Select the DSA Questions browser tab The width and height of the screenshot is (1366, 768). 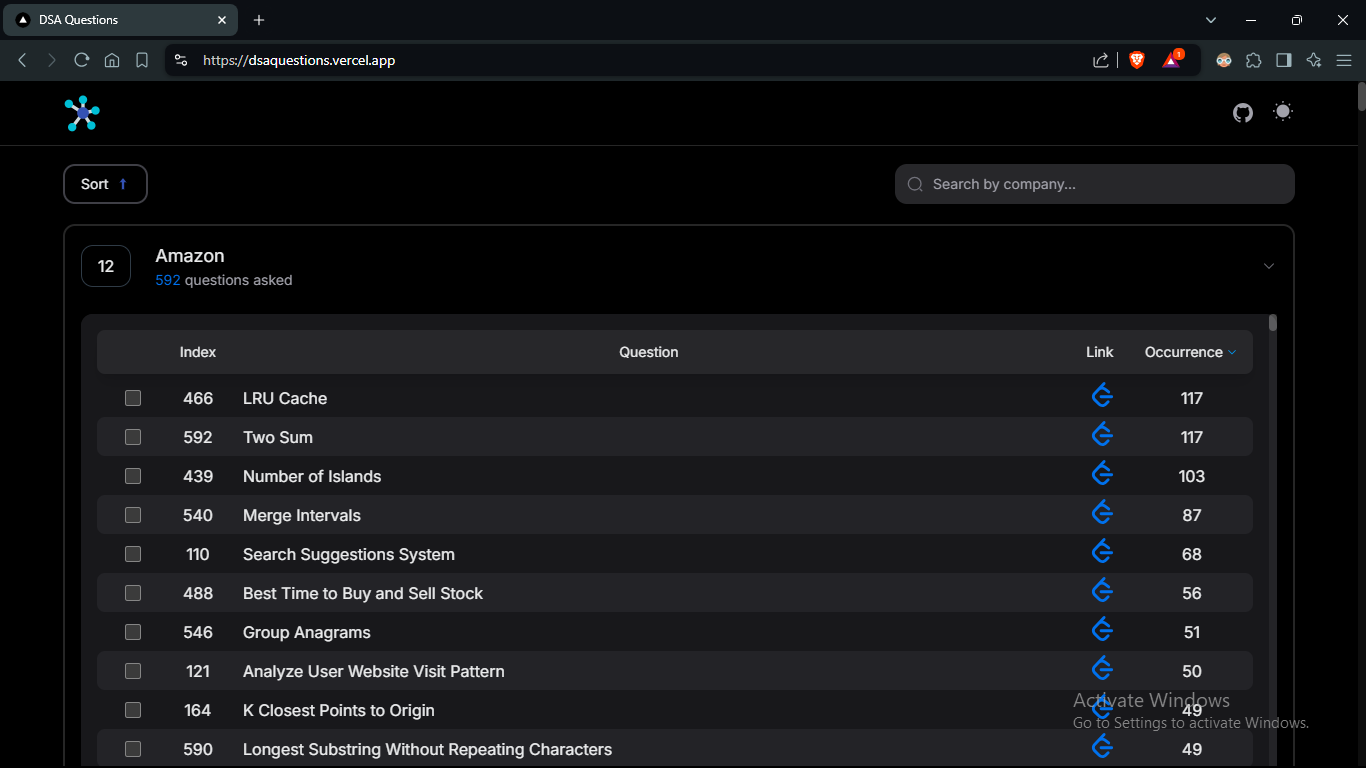click(x=120, y=20)
